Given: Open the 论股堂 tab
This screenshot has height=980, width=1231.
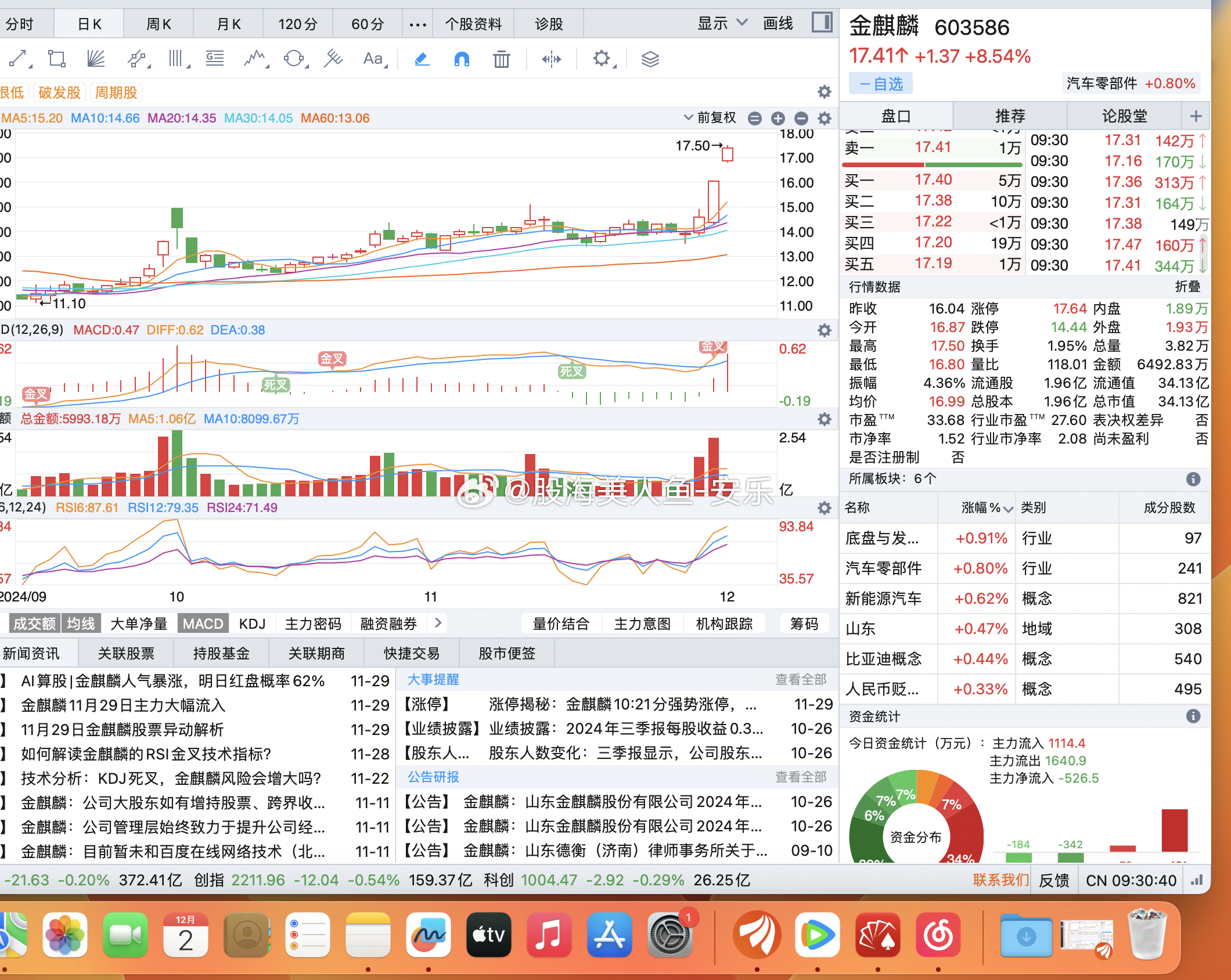Looking at the screenshot, I should click(x=1124, y=116).
